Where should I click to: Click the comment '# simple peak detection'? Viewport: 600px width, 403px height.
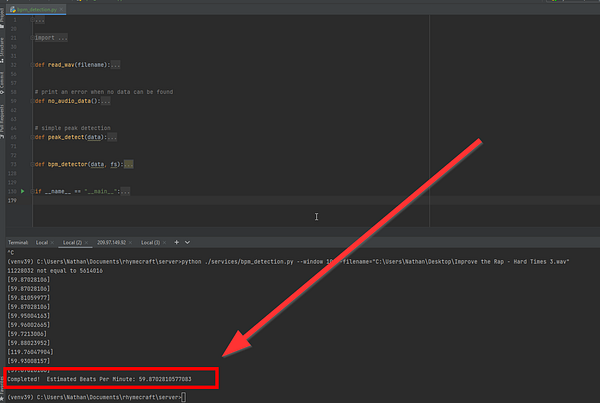tap(72, 128)
